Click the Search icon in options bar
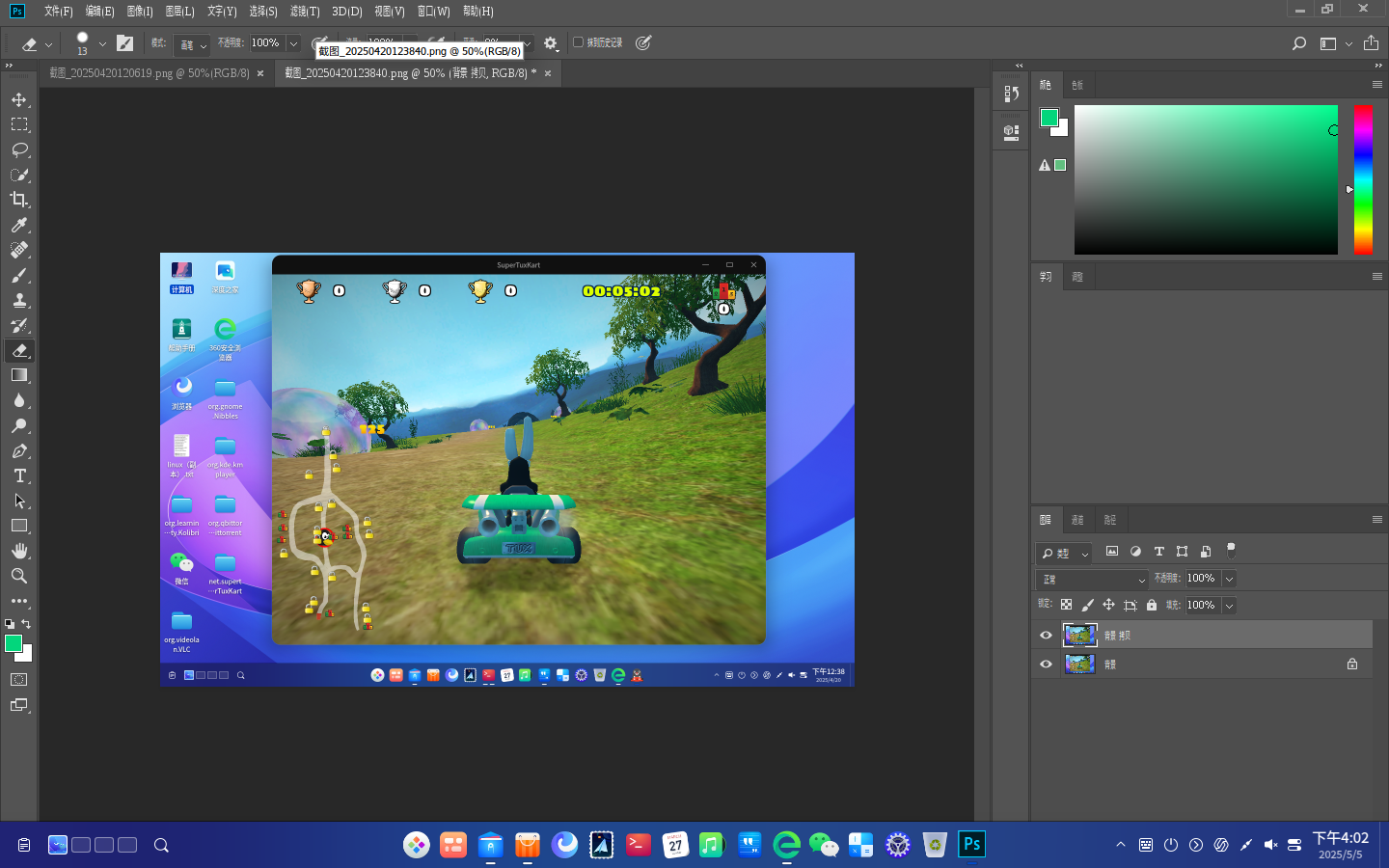 [x=1299, y=43]
